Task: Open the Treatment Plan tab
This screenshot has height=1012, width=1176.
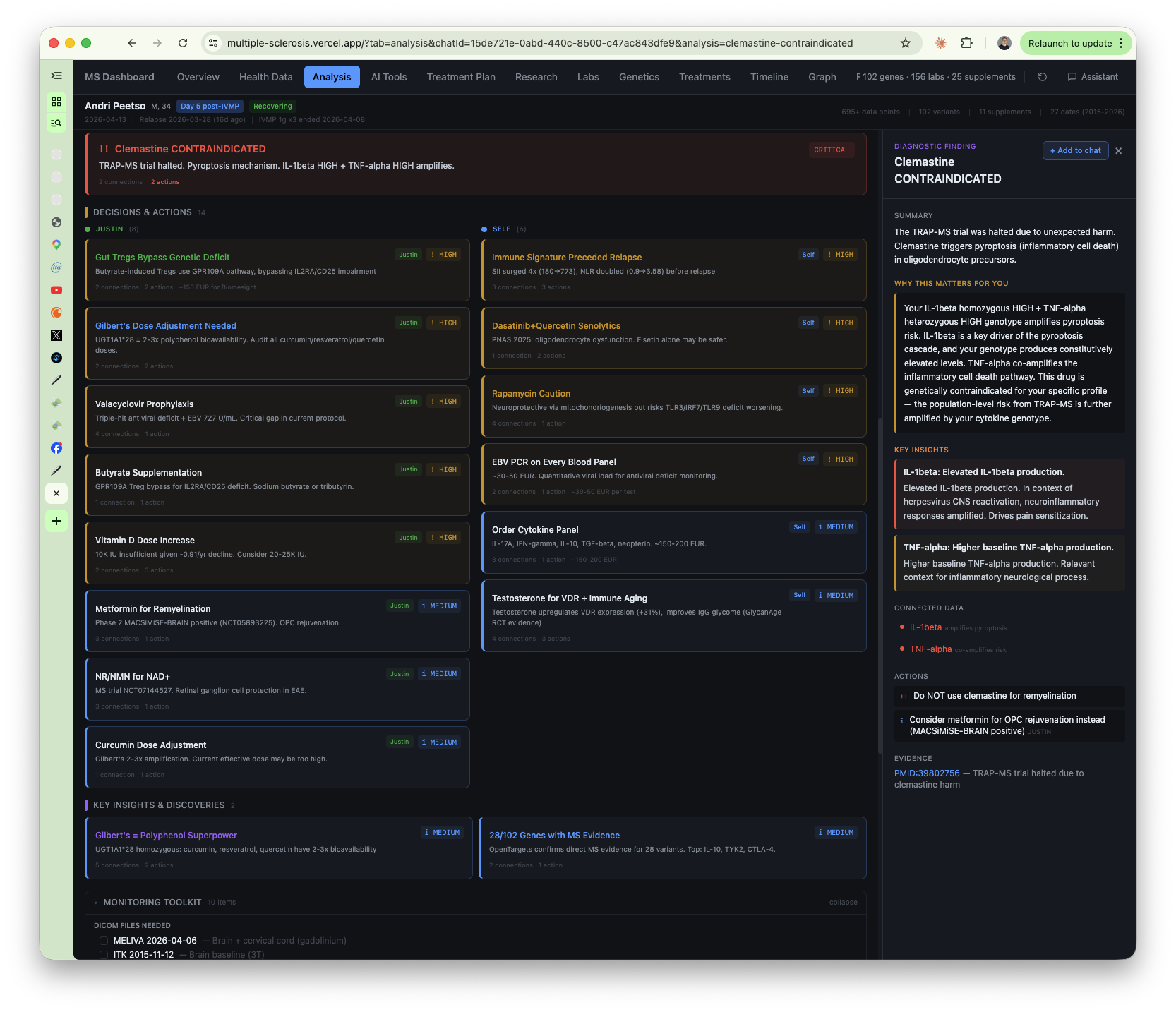Action: point(461,77)
